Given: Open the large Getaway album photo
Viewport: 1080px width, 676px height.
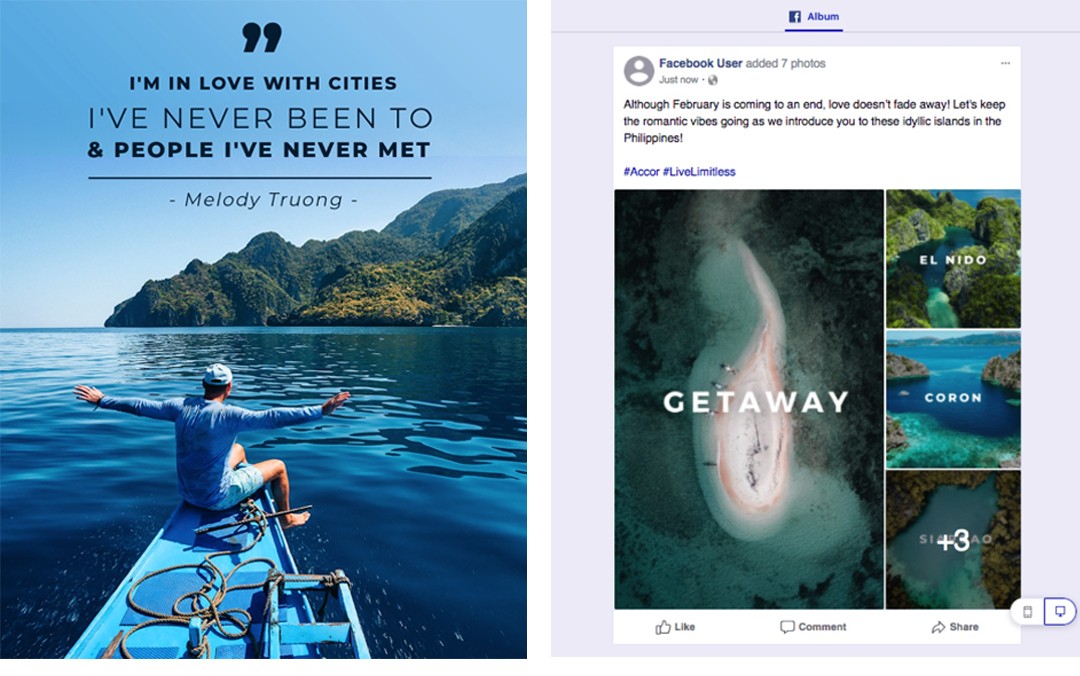Looking at the screenshot, I should click(749, 399).
